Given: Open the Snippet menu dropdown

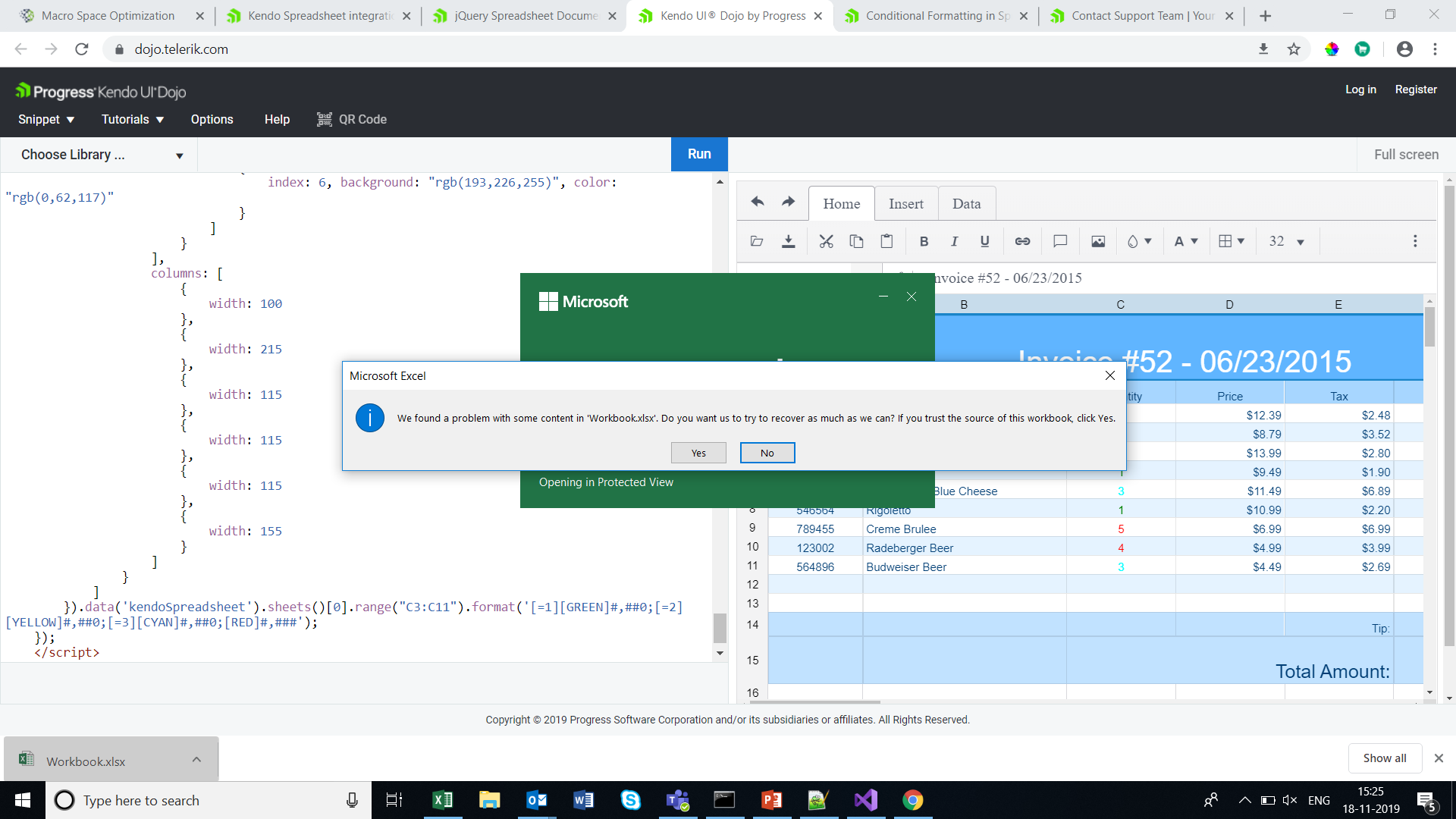Looking at the screenshot, I should pyautogui.click(x=46, y=119).
